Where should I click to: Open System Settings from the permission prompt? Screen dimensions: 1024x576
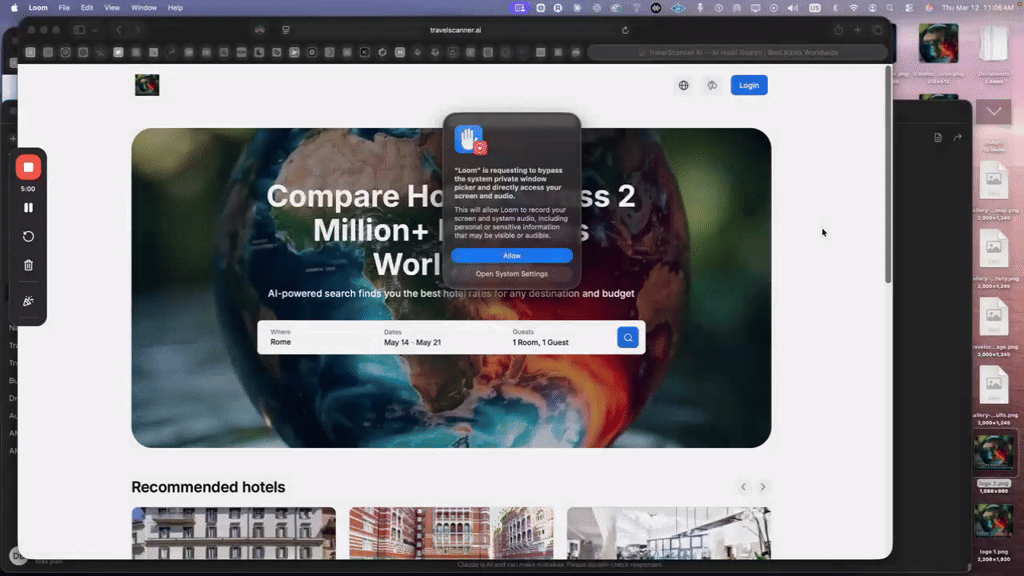[x=511, y=273]
